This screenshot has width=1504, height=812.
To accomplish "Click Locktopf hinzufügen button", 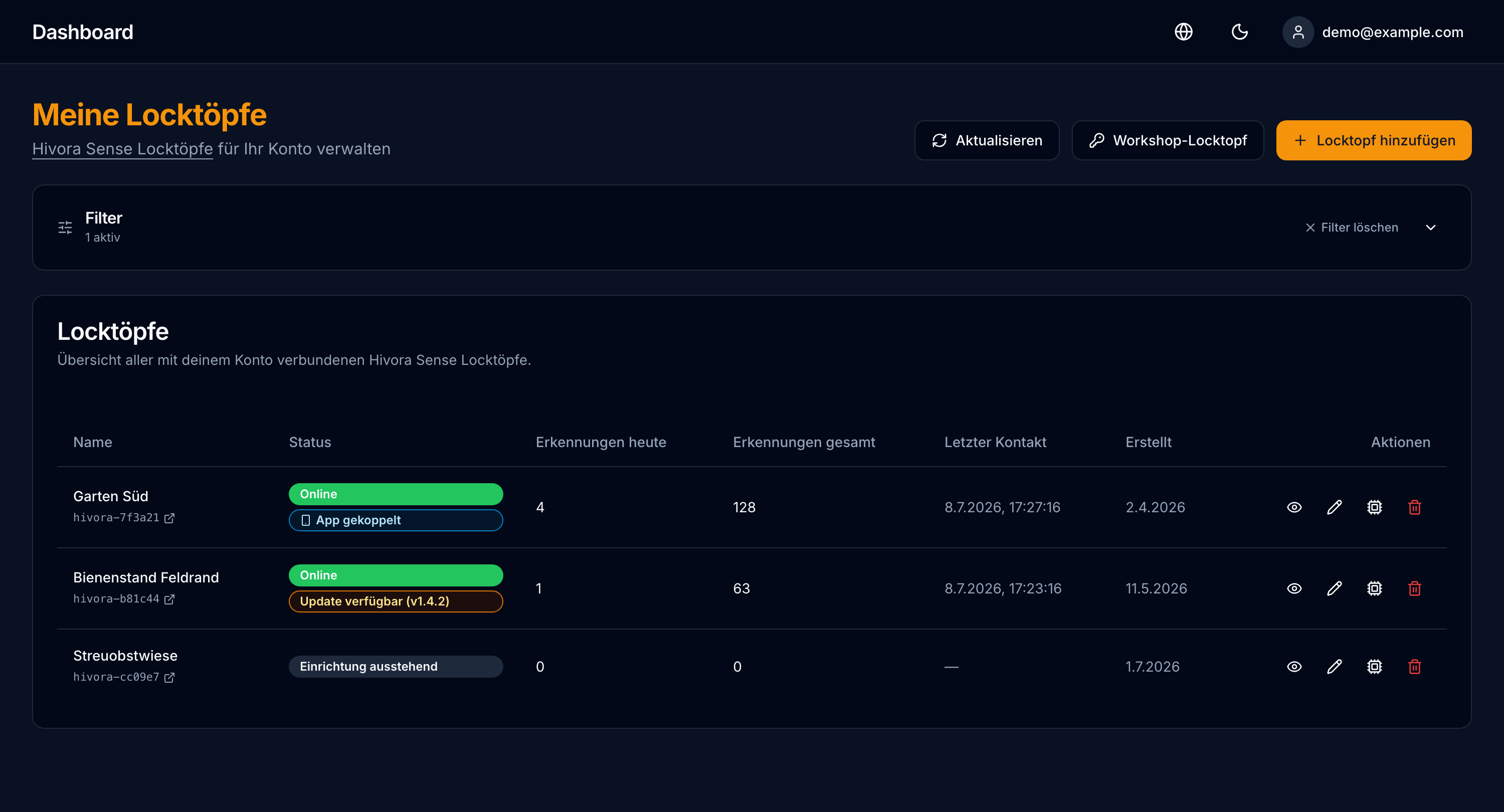I will coord(1373,140).
